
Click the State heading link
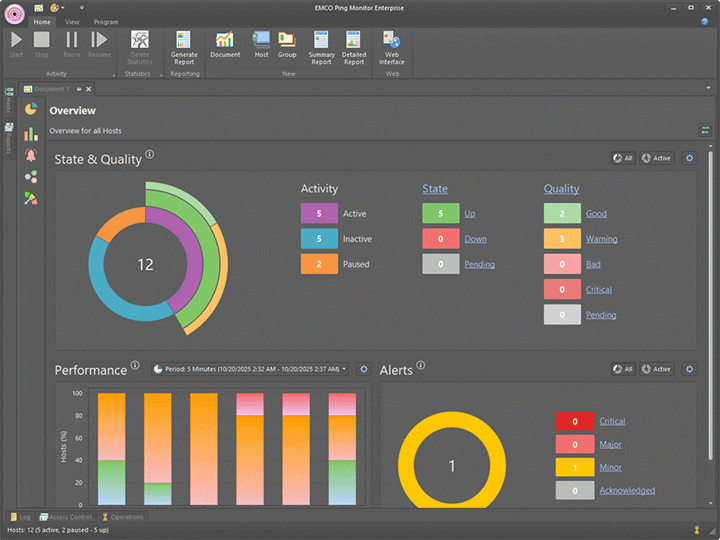click(x=434, y=189)
